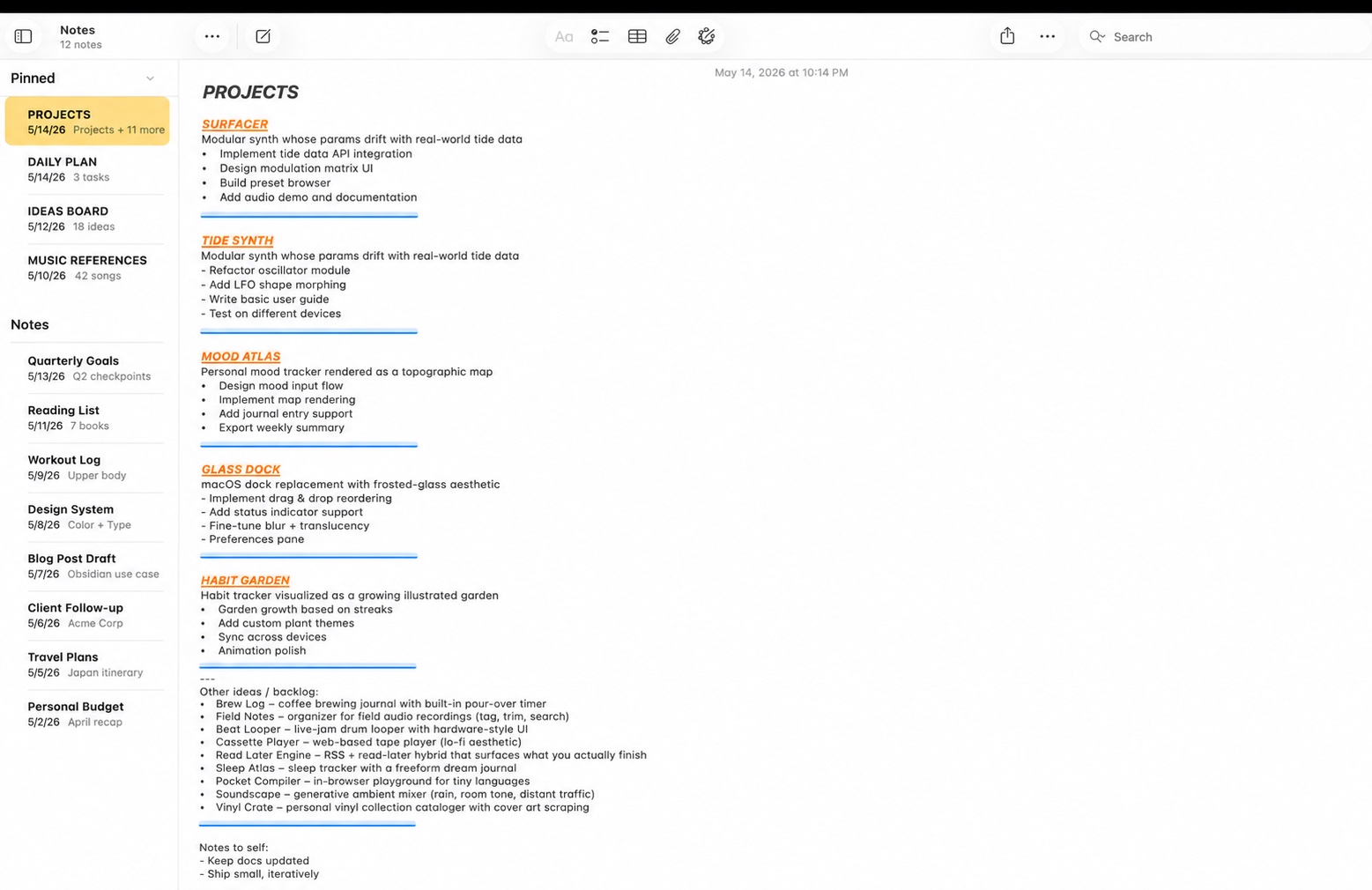
Task: Click 'Refactor oscillator module' line
Action: pos(275,271)
